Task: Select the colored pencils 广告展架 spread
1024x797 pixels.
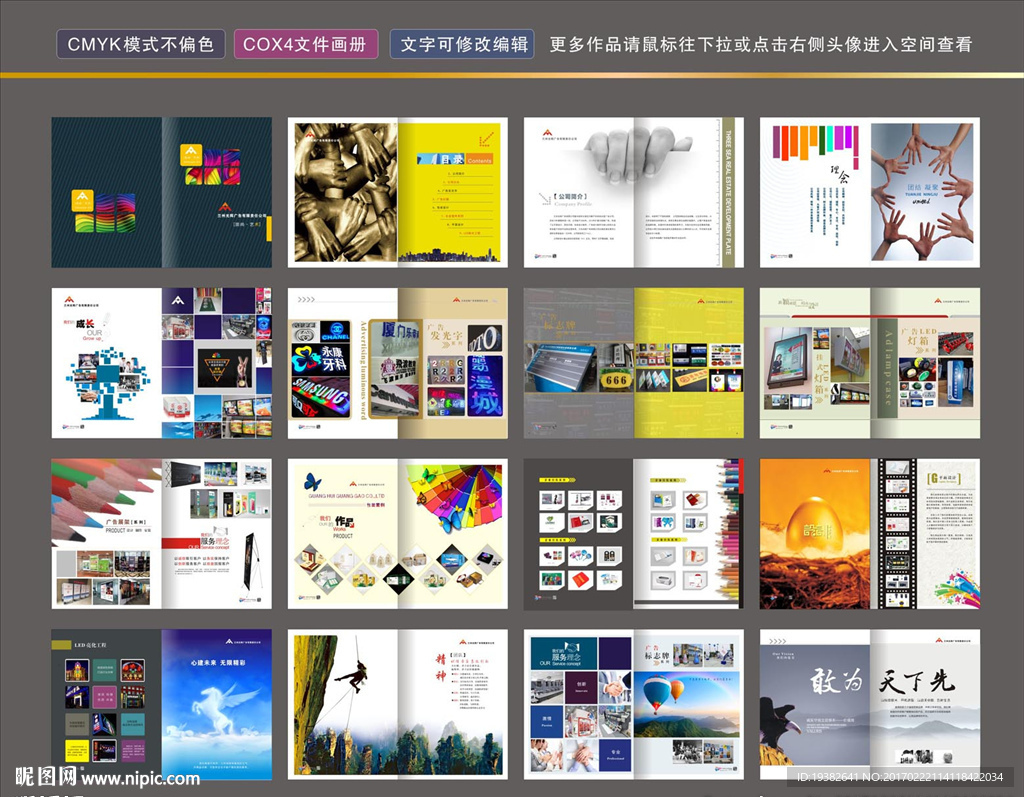Action: point(161,534)
